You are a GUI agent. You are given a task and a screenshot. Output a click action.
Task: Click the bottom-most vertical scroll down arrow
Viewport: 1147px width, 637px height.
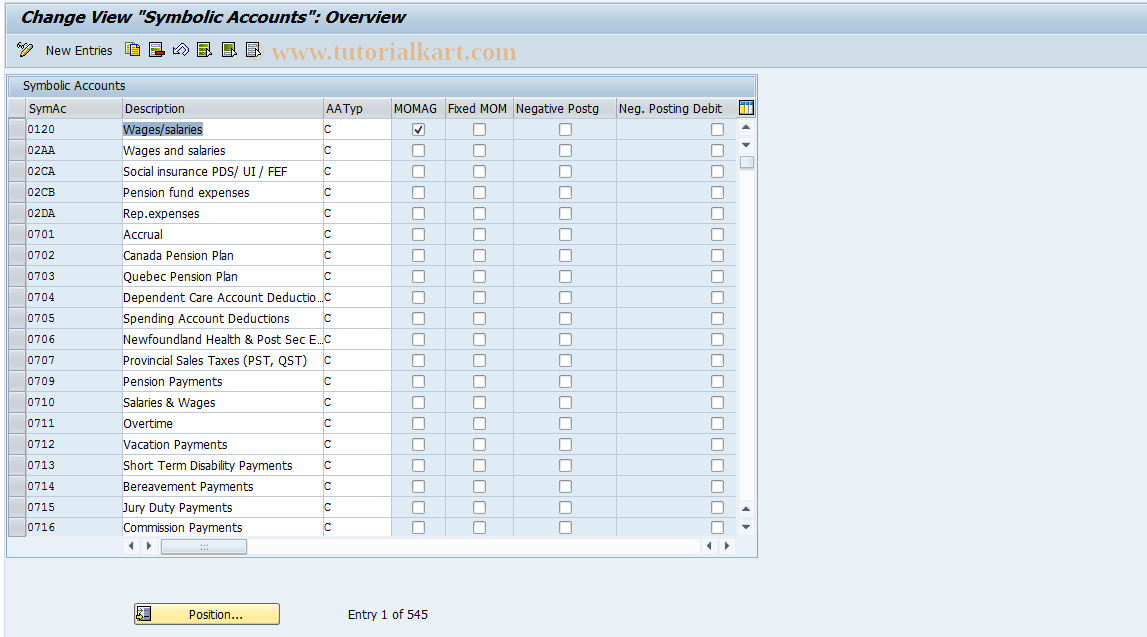click(x=746, y=527)
